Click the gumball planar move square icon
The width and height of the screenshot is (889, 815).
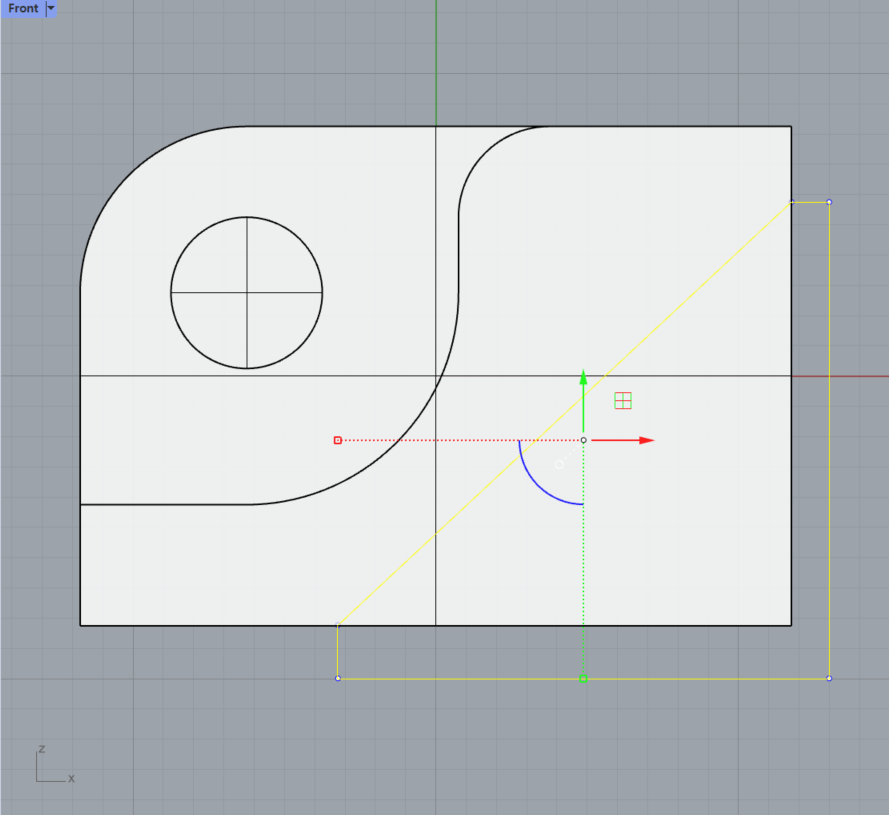623,400
